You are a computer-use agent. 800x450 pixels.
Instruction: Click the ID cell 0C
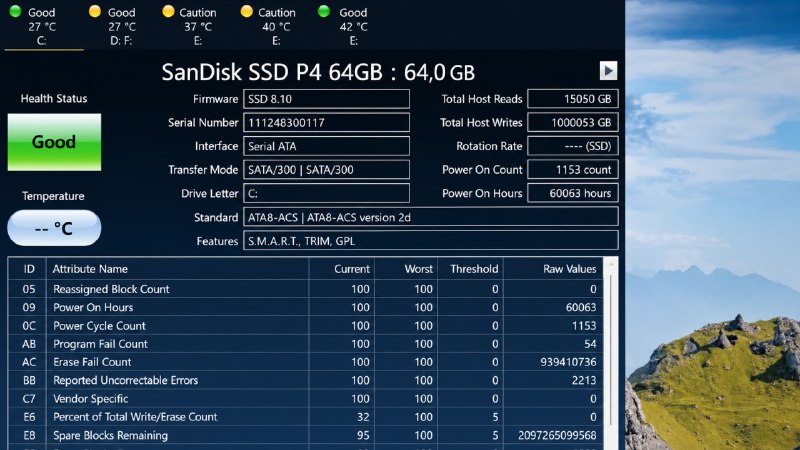pyautogui.click(x=29, y=326)
